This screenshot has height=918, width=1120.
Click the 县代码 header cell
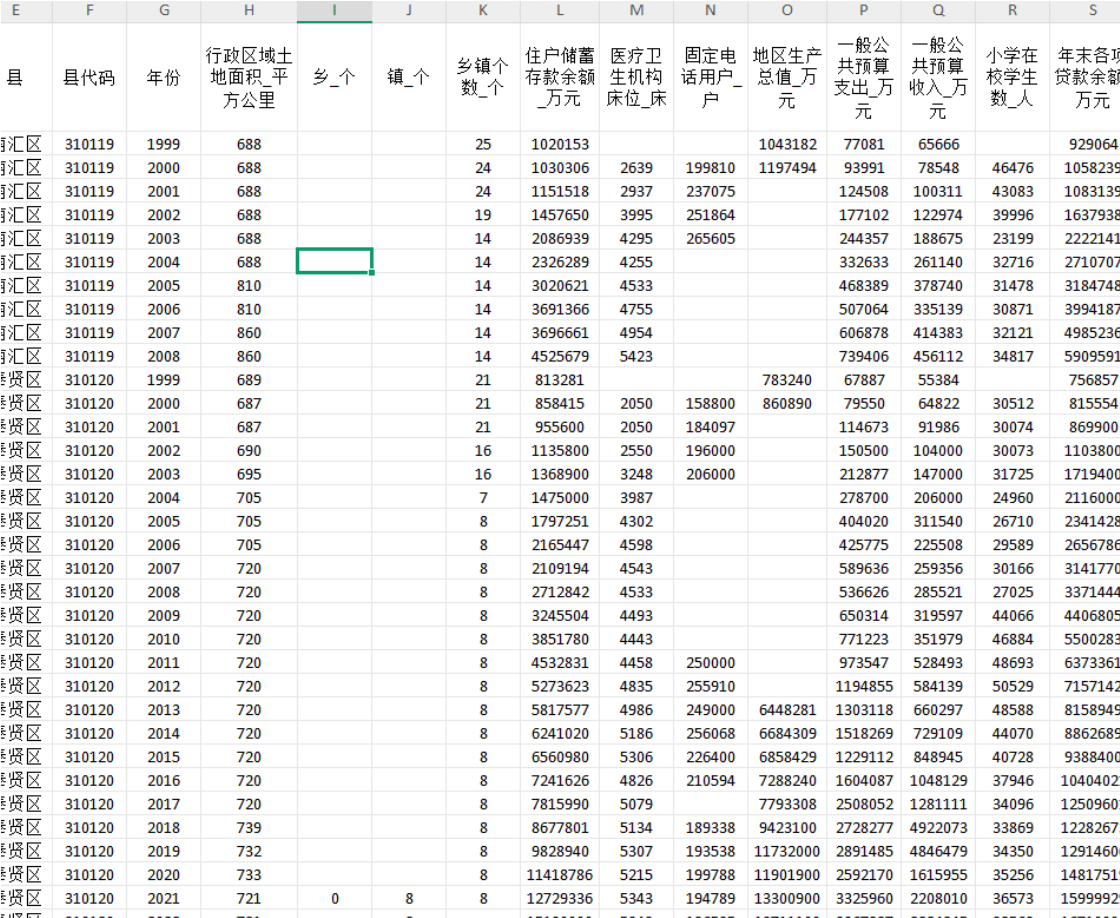tap(89, 77)
